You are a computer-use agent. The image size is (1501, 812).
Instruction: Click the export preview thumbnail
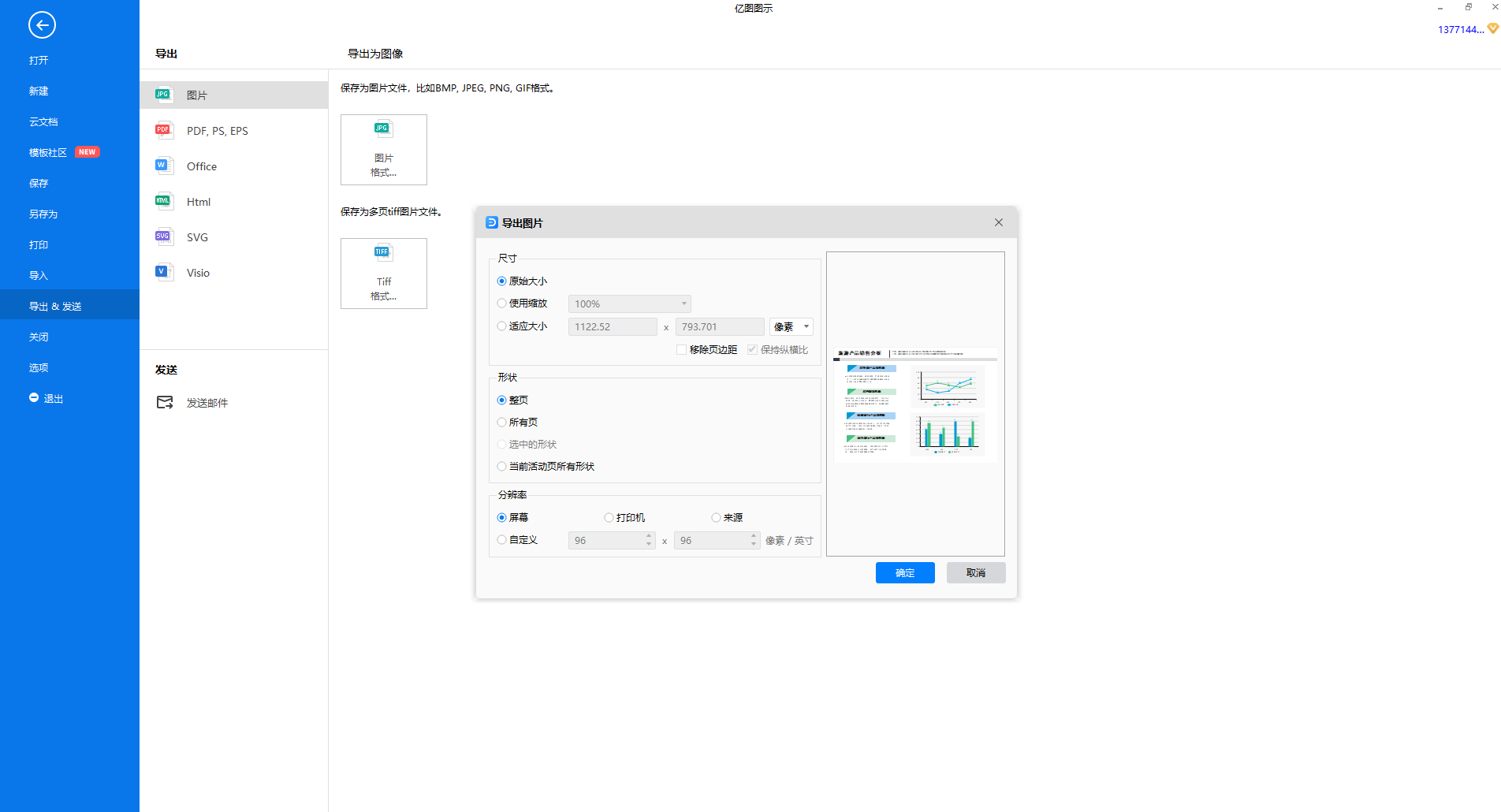coord(915,404)
